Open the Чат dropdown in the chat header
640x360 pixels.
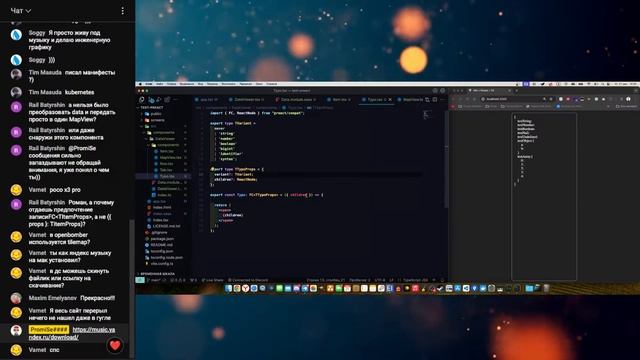point(20,11)
